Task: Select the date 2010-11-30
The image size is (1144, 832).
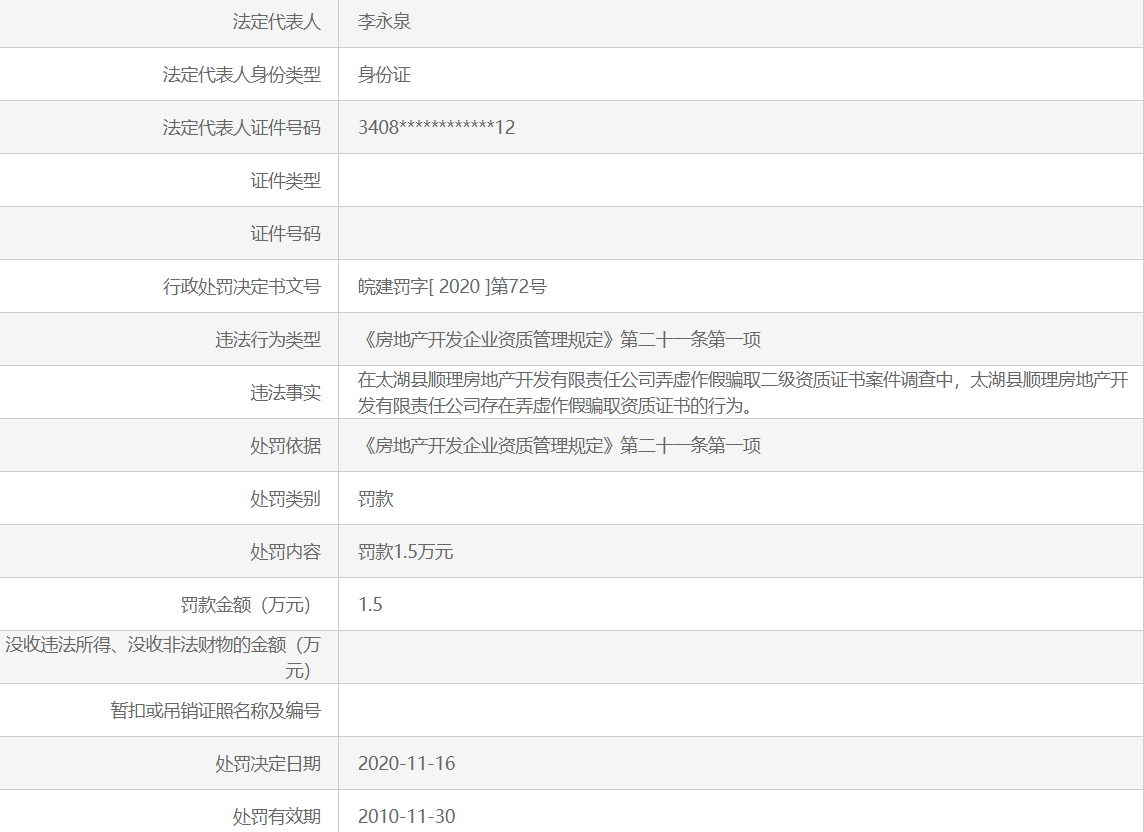Action: pyautogui.click(x=406, y=817)
